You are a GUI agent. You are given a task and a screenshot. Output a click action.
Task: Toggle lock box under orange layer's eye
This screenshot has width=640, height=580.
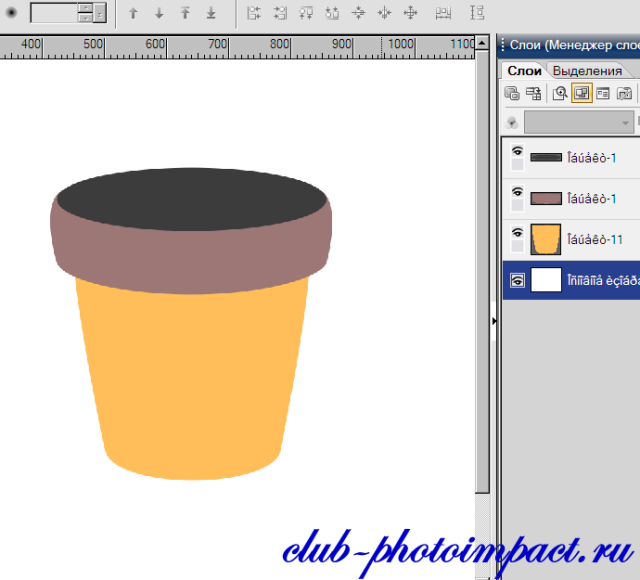[517, 246]
